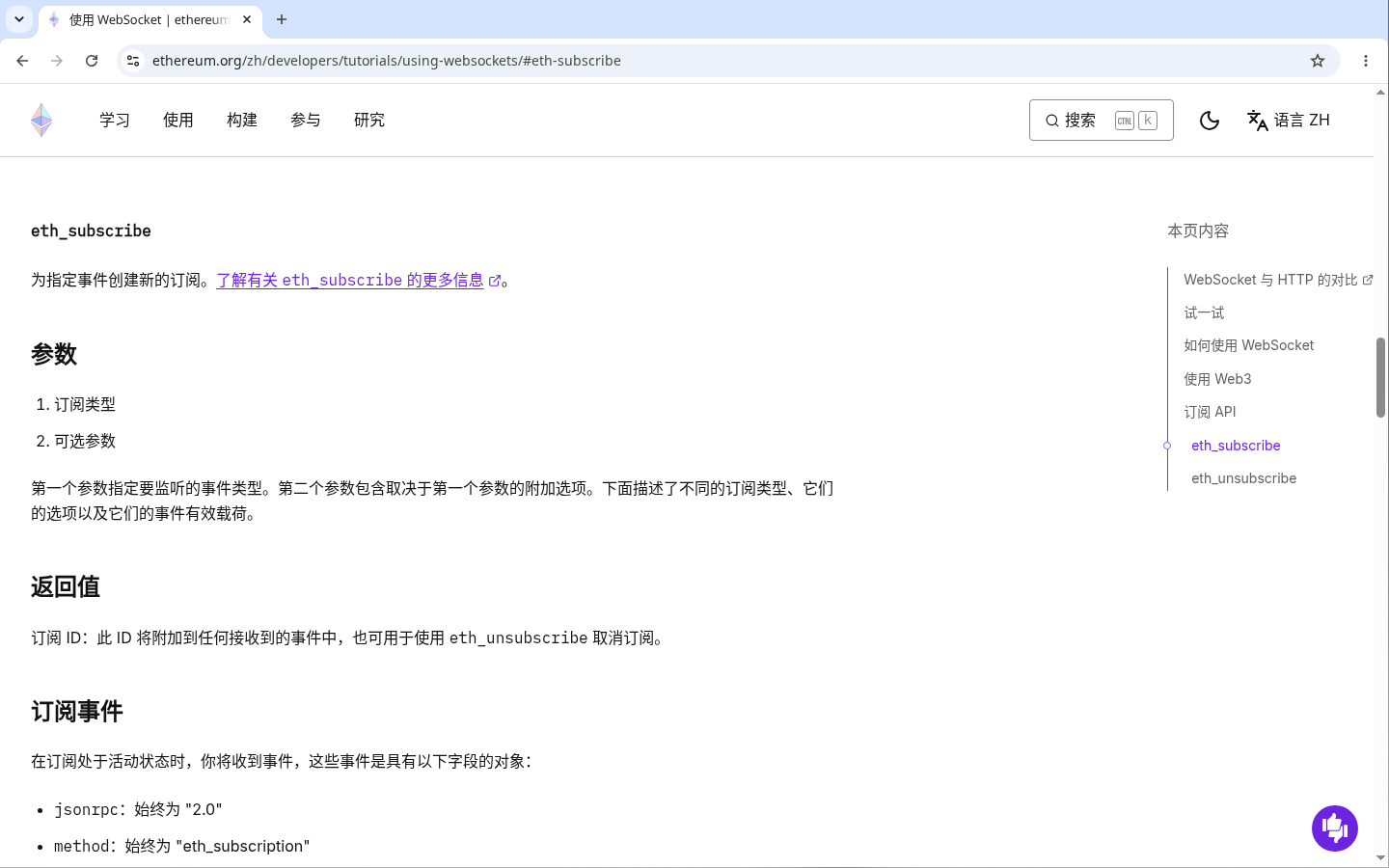Open Chrome three-dot menu
Screen dimensions: 1389x868
1366,61
